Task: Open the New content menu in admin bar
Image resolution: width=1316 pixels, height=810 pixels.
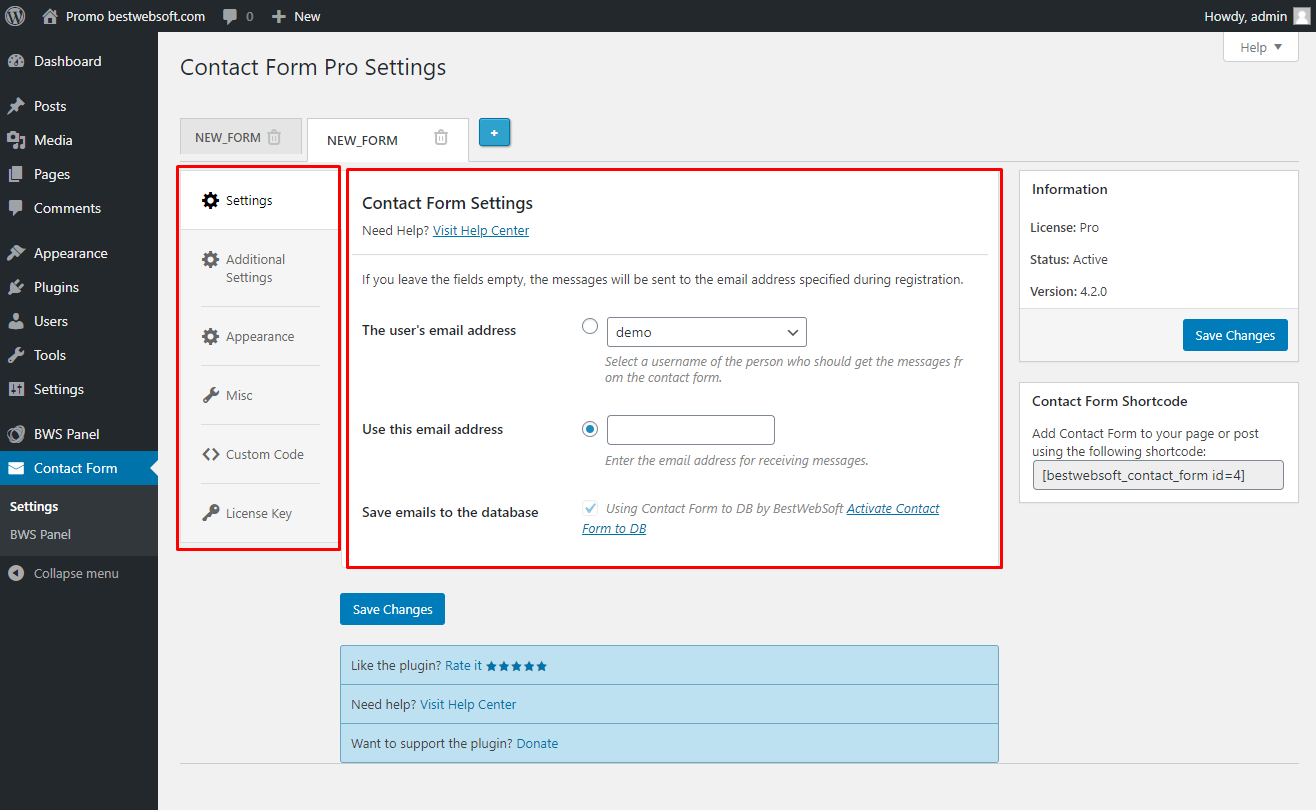Action: (297, 16)
